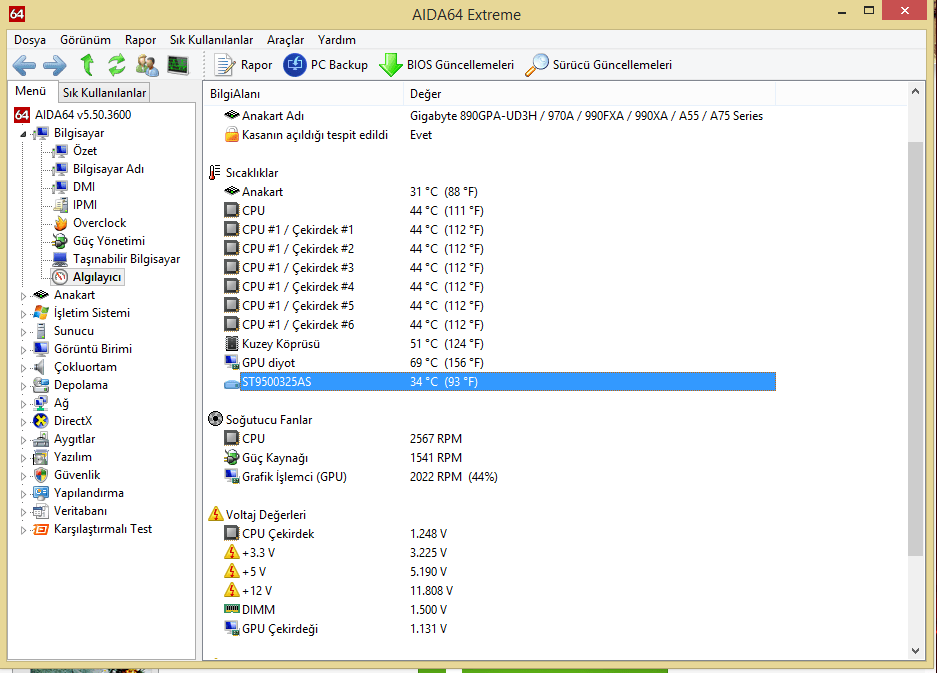
Task: Expand the Görüntü Birimi tree node
Action: (x=23, y=350)
